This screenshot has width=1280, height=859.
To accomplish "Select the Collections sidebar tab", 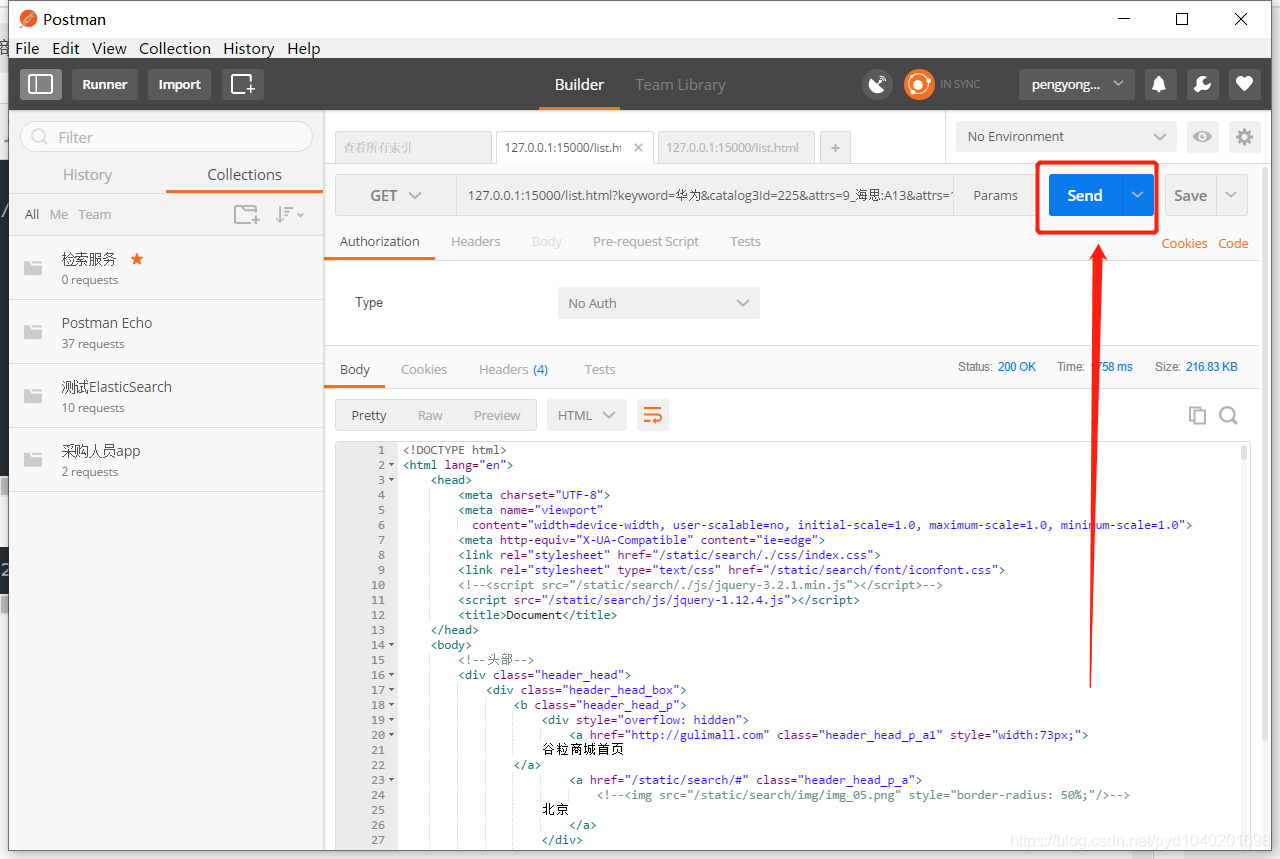I will 244,174.
